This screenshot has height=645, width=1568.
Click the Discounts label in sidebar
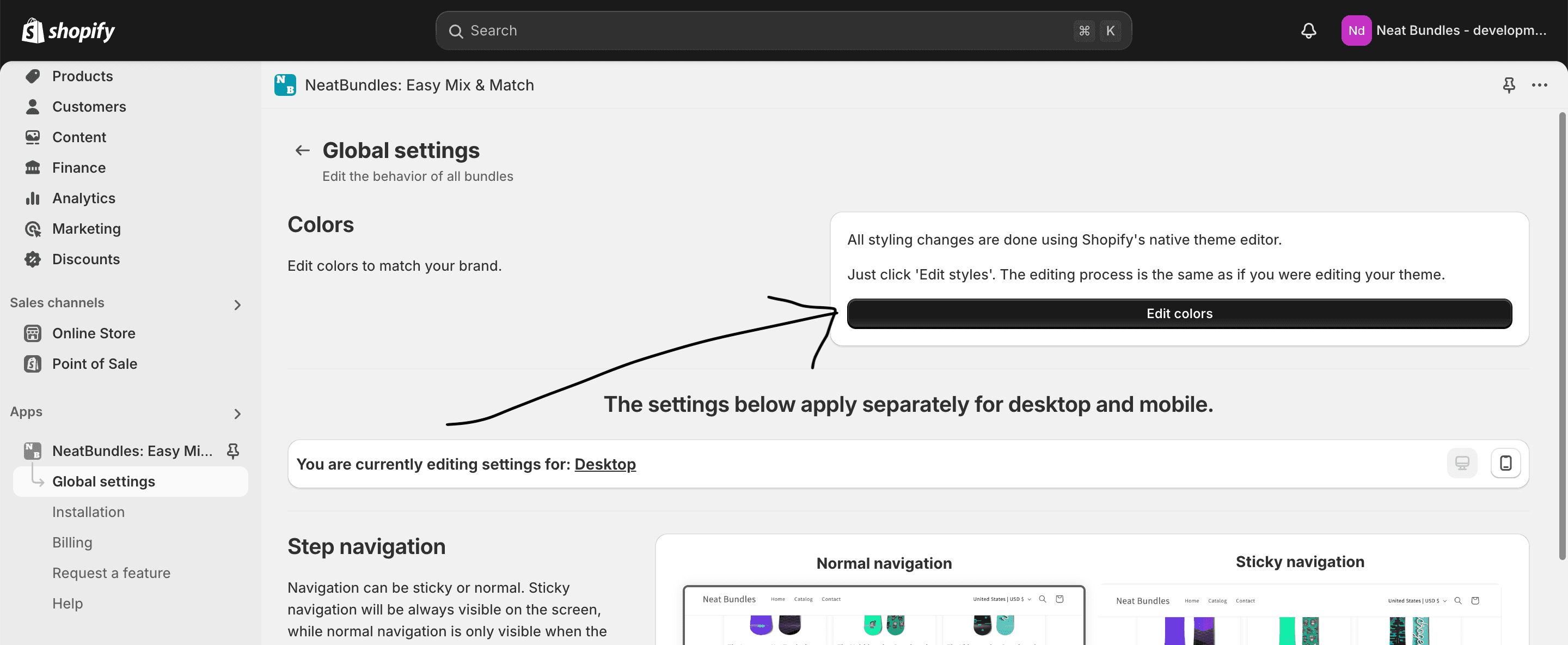tap(86, 259)
